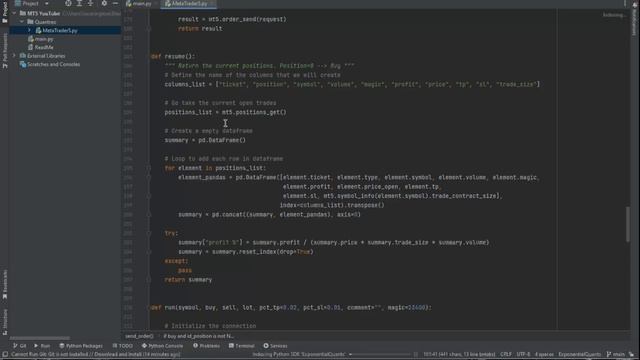Fold the try block in gutter

(x=149, y=233)
